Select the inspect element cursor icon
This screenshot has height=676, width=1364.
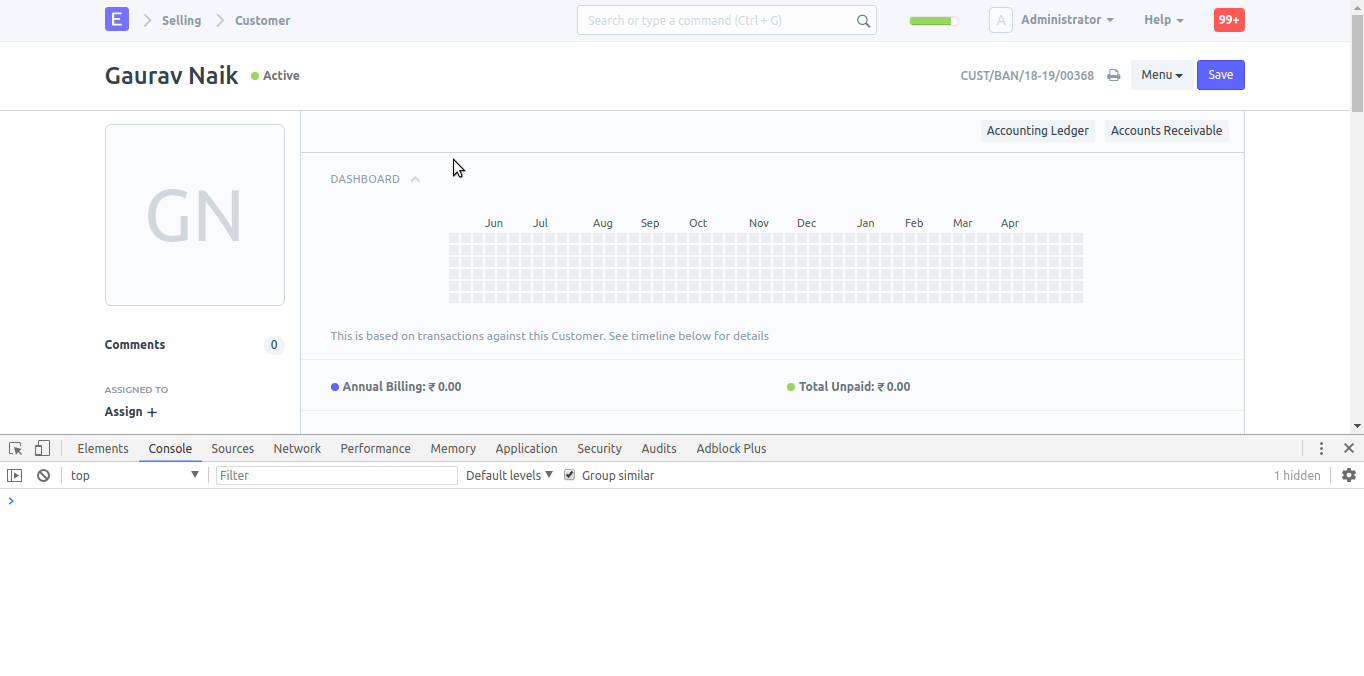coord(15,448)
